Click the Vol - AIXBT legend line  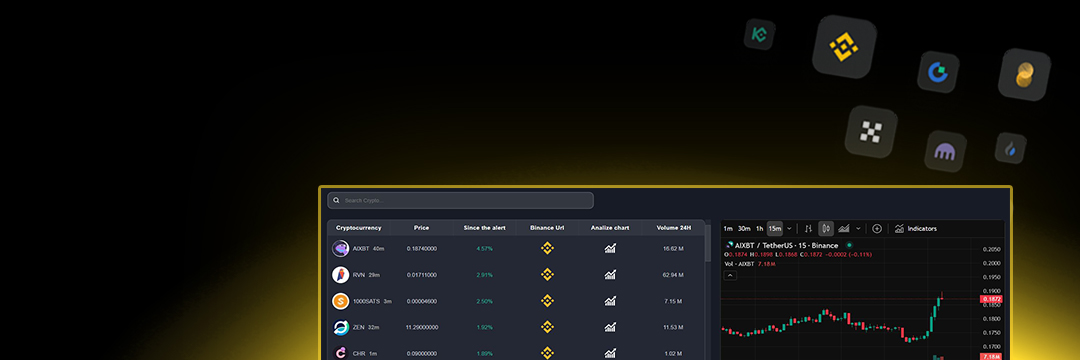pyautogui.click(x=749, y=264)
